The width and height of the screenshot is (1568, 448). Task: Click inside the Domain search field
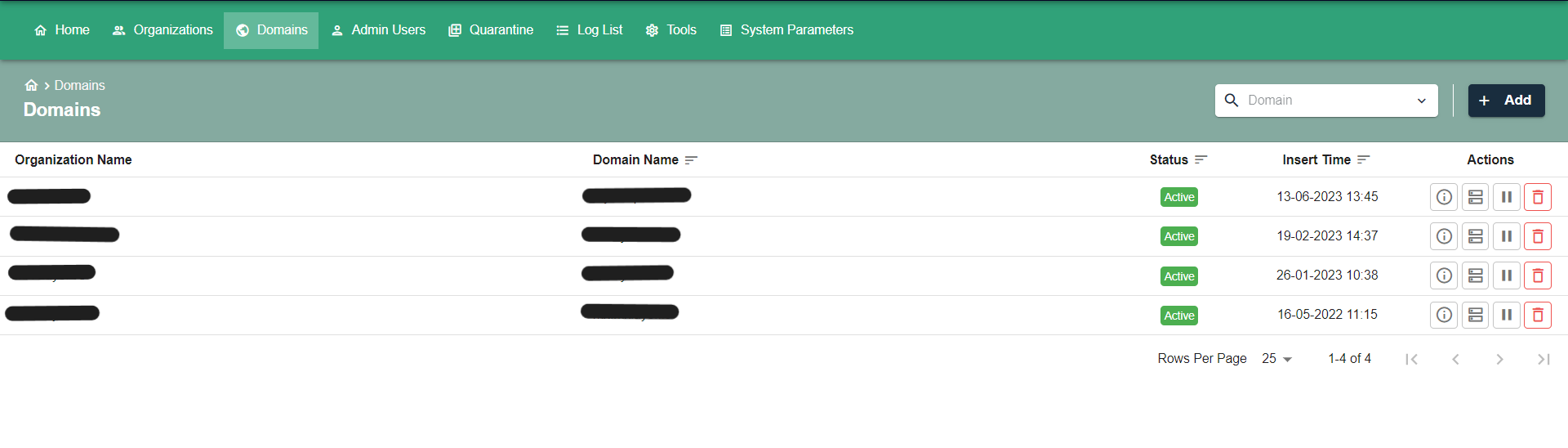click(x=1326, y=101)
